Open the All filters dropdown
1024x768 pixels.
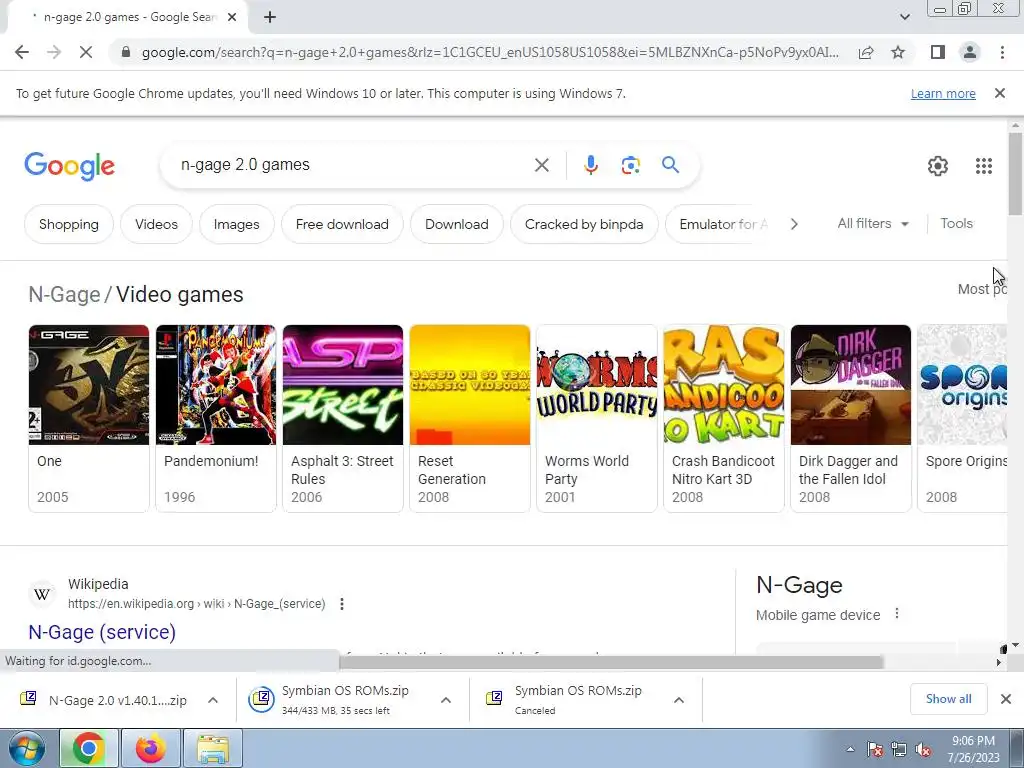tap(873, 223)
